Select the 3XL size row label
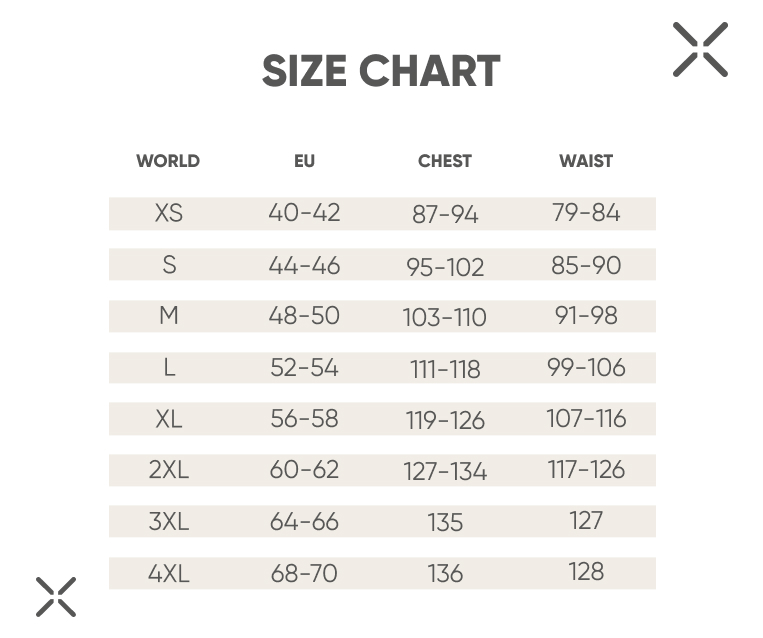The width and height of the screenshot is (763, 638). click(168, 522)
